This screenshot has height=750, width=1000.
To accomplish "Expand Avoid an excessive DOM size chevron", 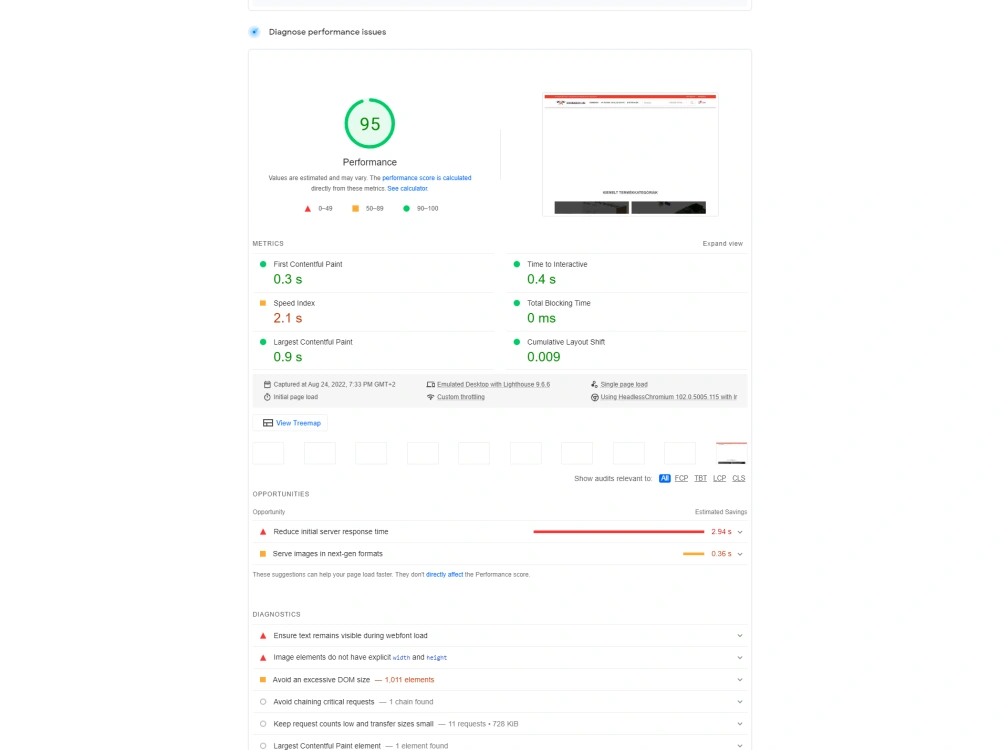I will 740,680.
